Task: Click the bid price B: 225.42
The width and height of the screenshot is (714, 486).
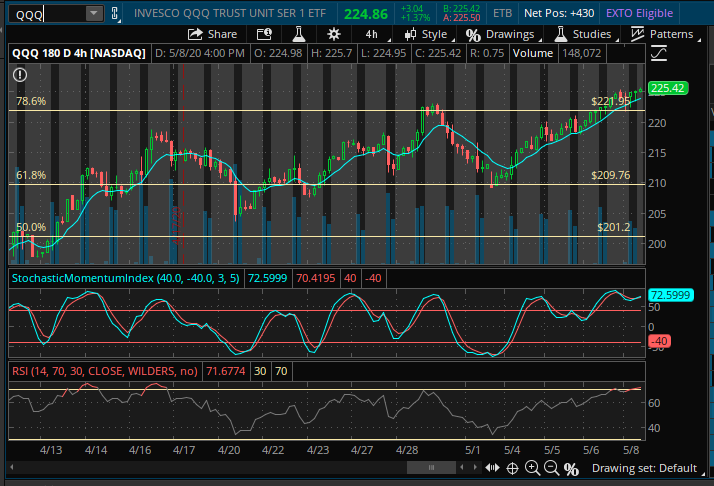Action: (x=461, y=9)
